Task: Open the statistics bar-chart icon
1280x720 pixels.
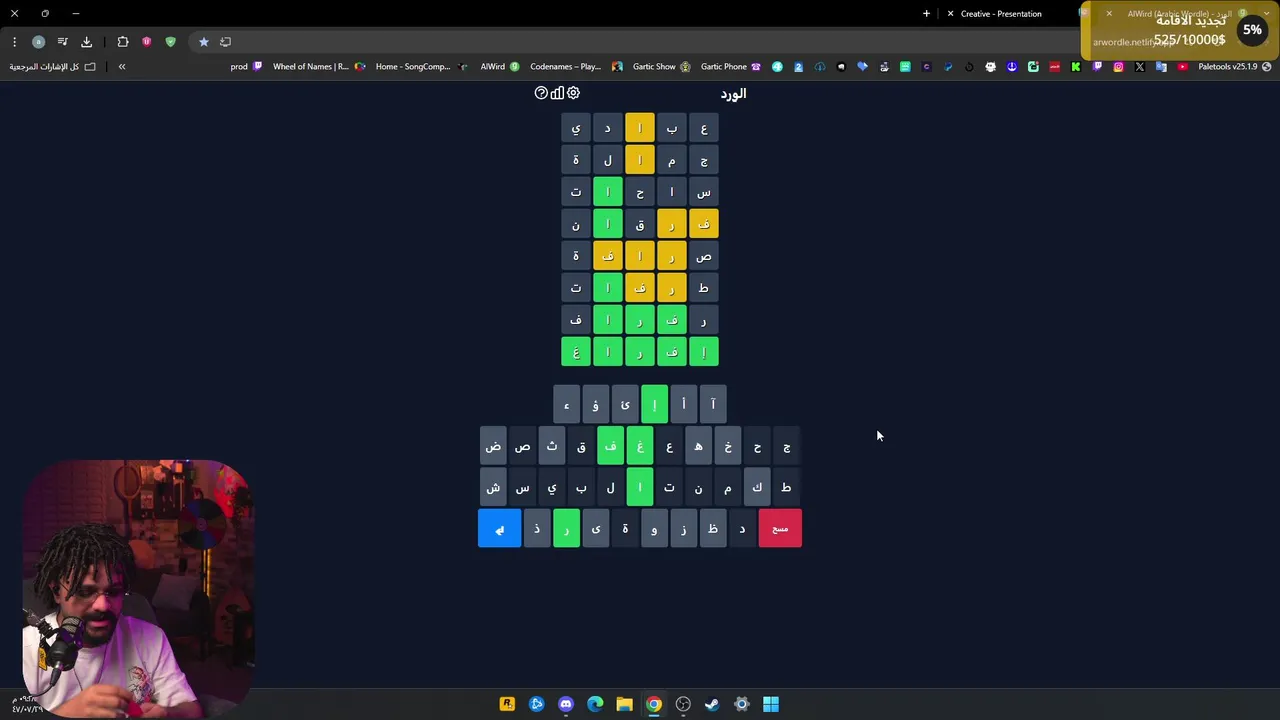Action: click(557, 93)
